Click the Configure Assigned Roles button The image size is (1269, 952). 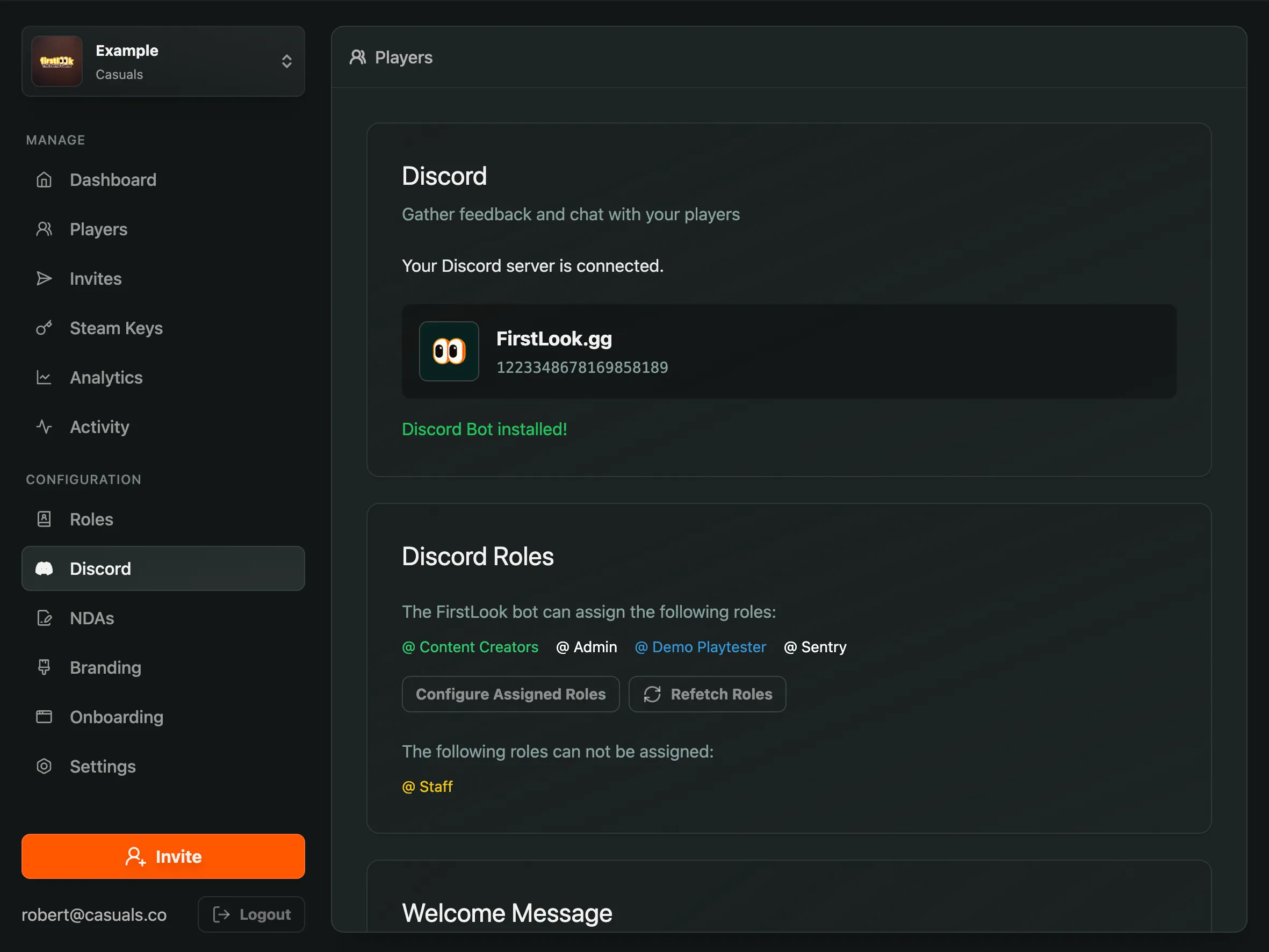pos(510,694)
